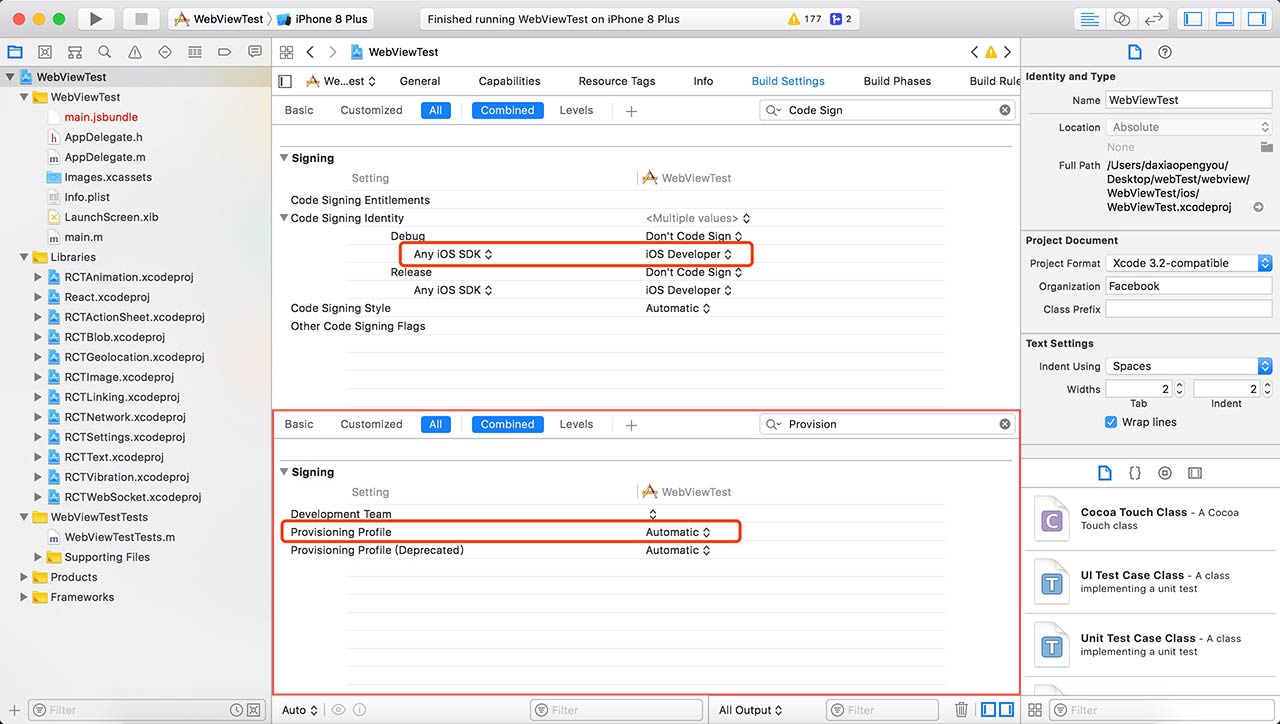Open the source control navigator icon
Screen dimensions: 1280x724
coord(44,52)
